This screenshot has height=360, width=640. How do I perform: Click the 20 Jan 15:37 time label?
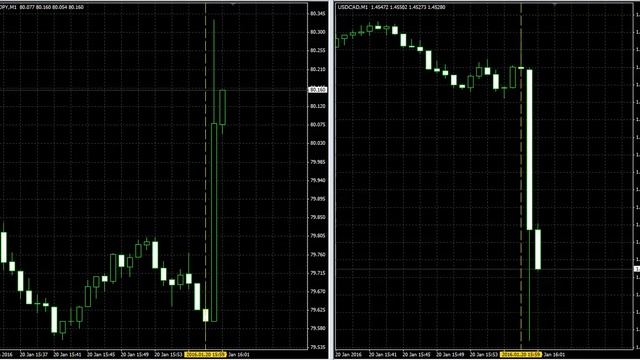click(x=34, y=355)
